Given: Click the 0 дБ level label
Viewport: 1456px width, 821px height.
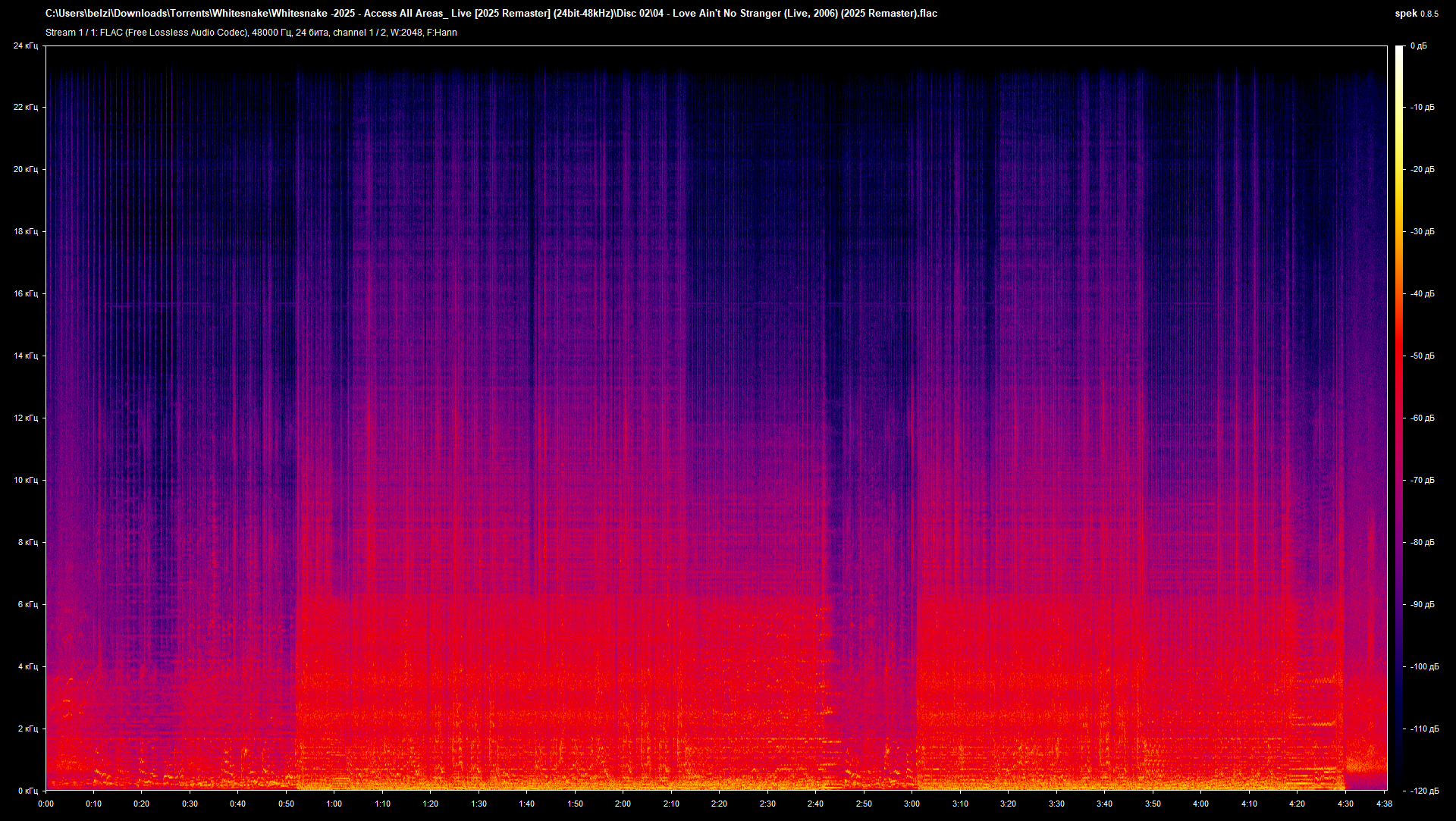Looking at the screenshot, I should [1418, 45].
